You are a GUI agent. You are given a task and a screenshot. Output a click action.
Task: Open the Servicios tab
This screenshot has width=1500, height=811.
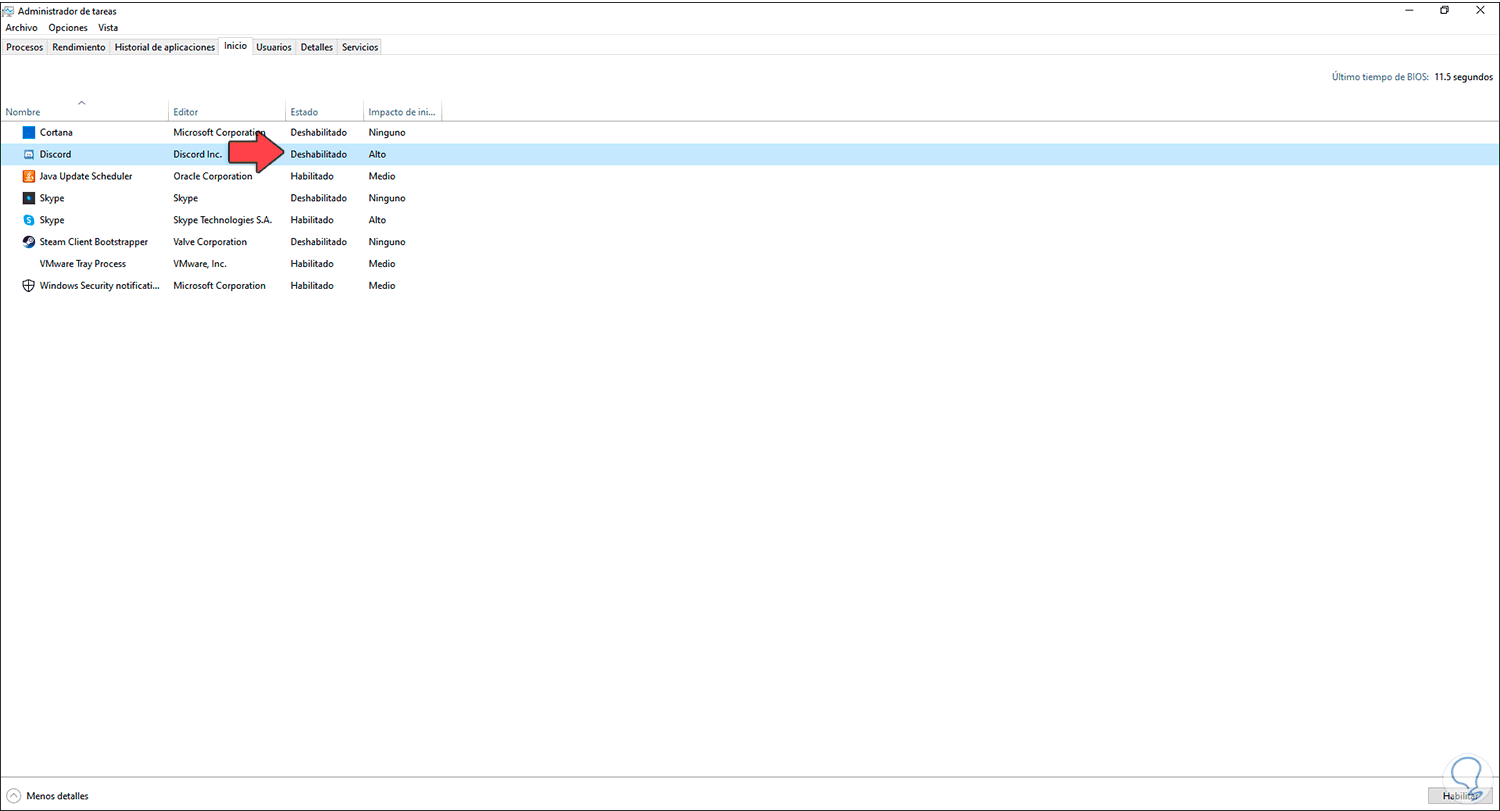360,47
